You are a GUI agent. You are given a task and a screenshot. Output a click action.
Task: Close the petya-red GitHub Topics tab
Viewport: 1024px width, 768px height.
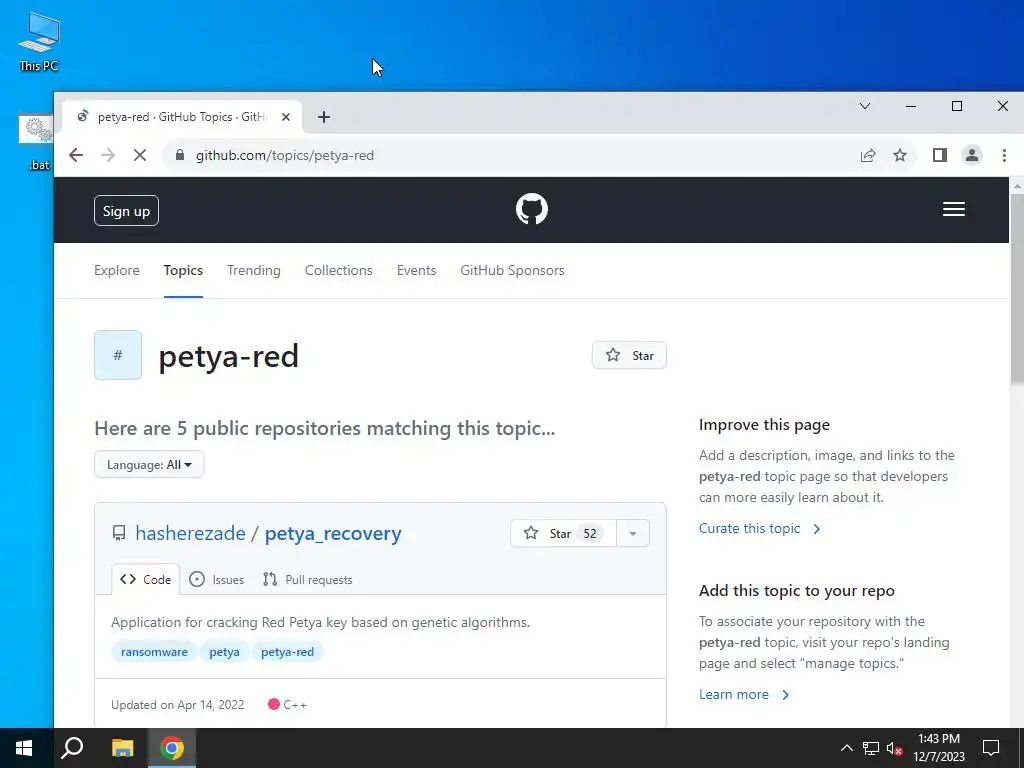pyautogui.click(x=285, y=117)
